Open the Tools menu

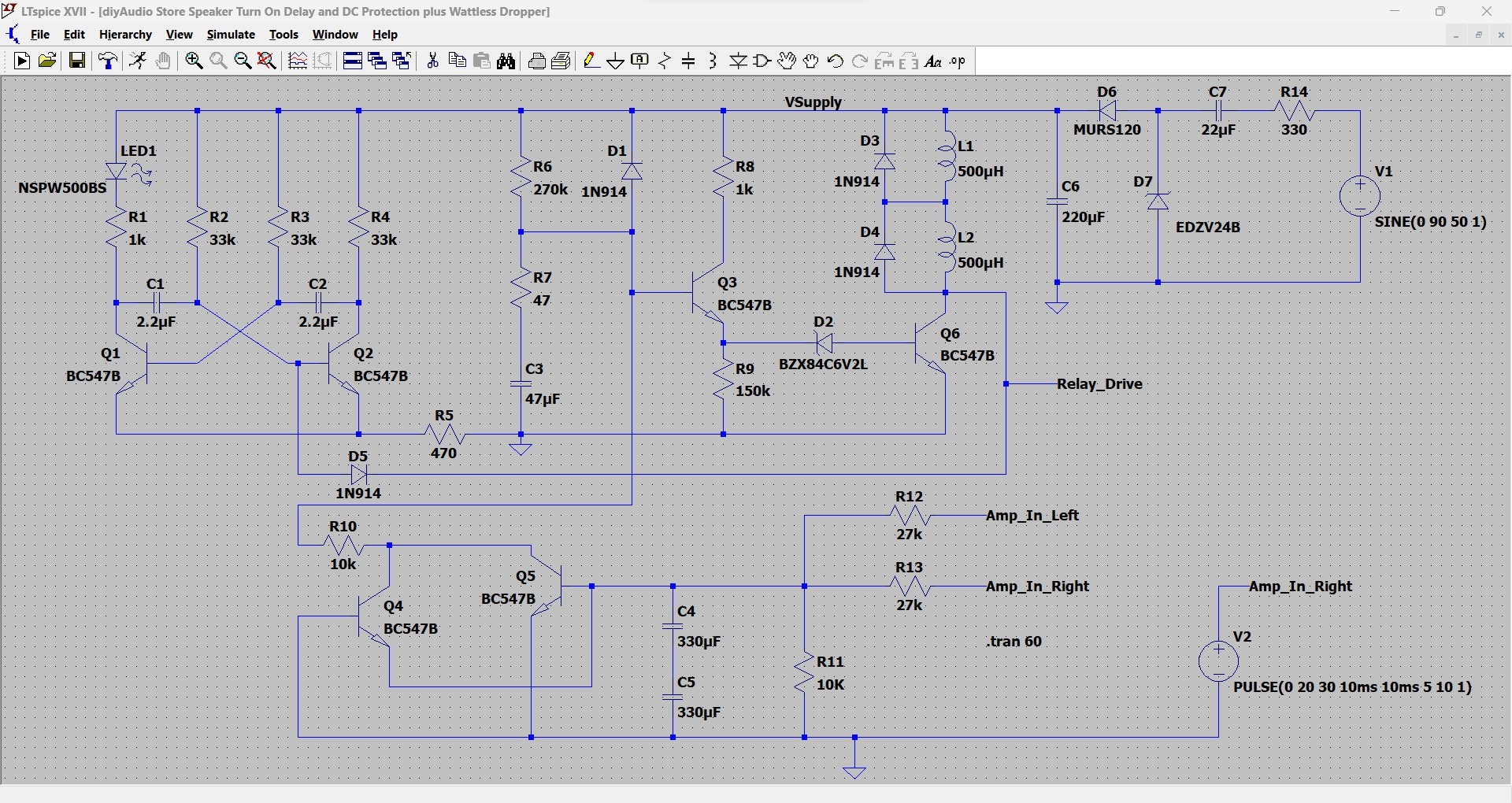(283, 35)
